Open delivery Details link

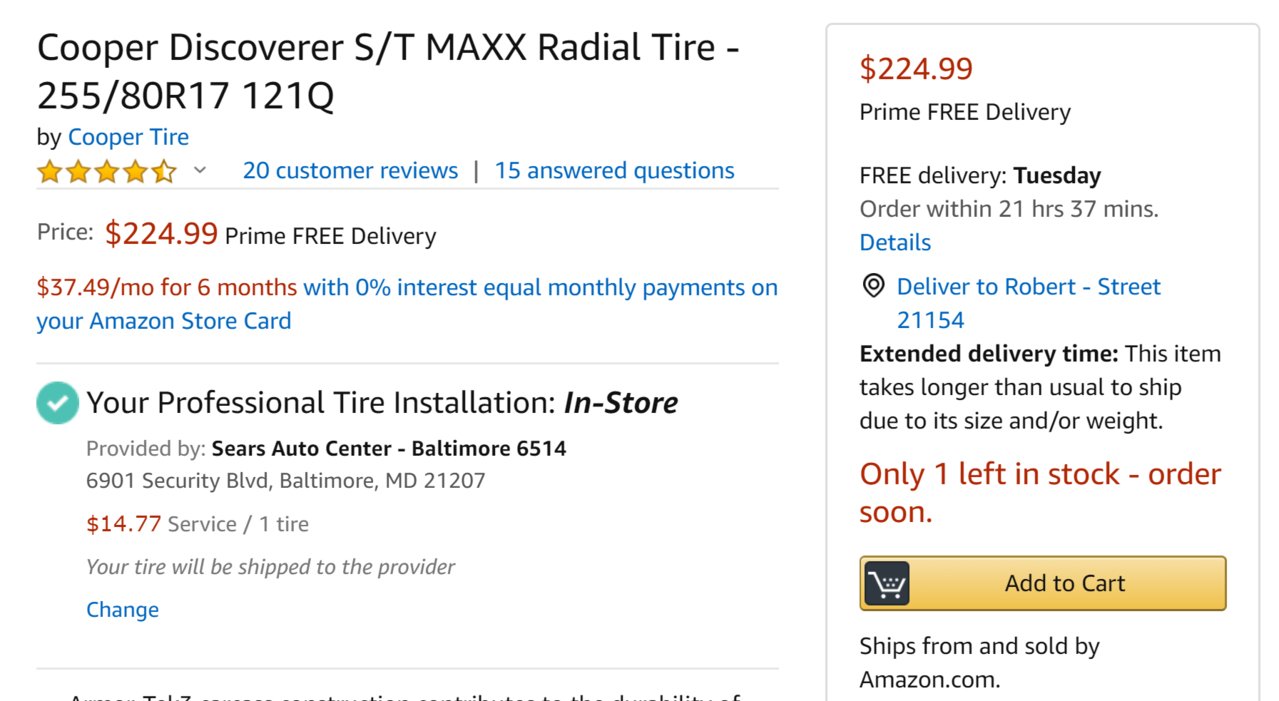(x=895, y=243)
